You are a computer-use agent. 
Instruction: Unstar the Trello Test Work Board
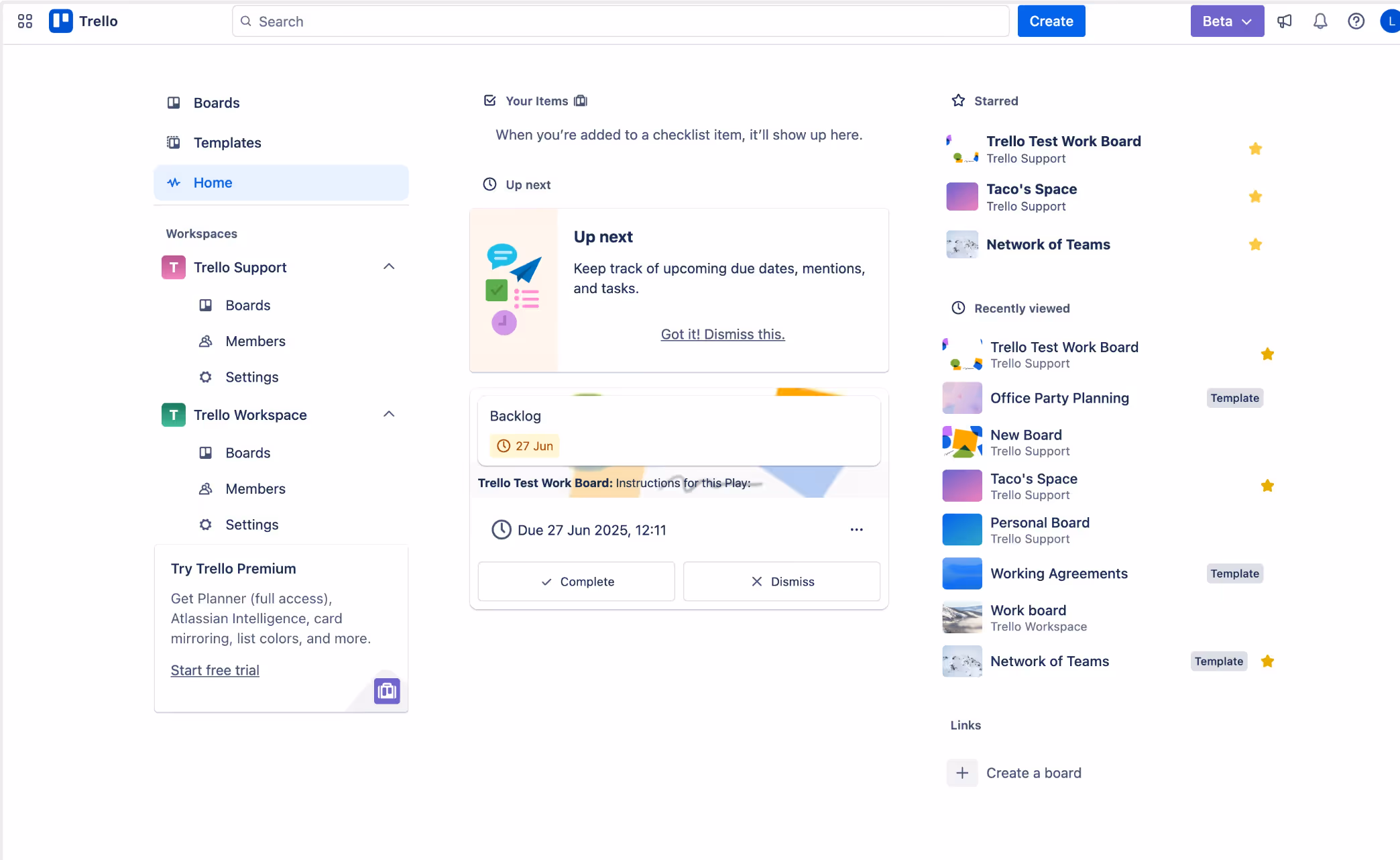pos(1256,148)
